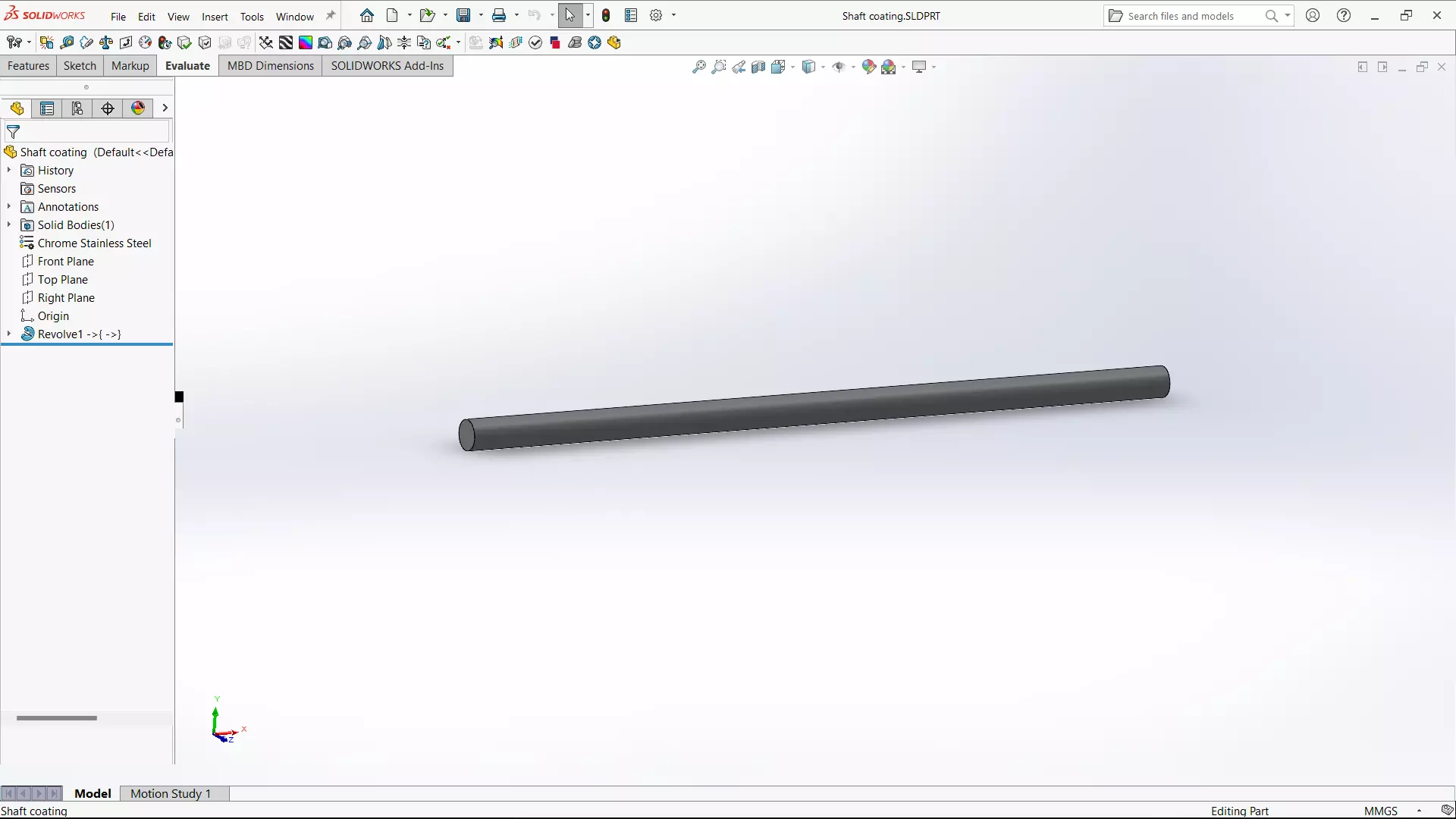
Task: Switch to DimXpertManager tab
Action: (108, 108)
